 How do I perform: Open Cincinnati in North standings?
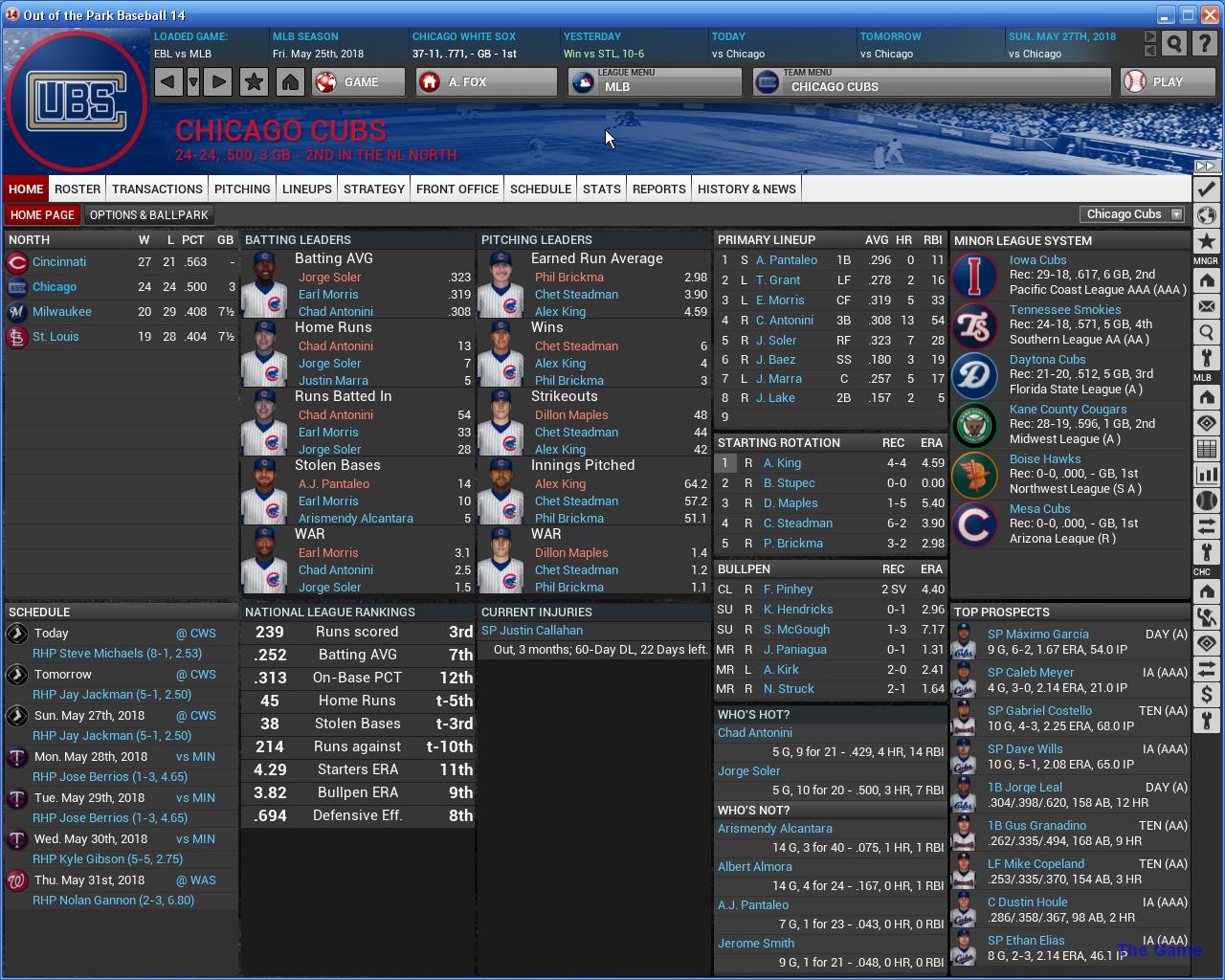click(59, 261)
